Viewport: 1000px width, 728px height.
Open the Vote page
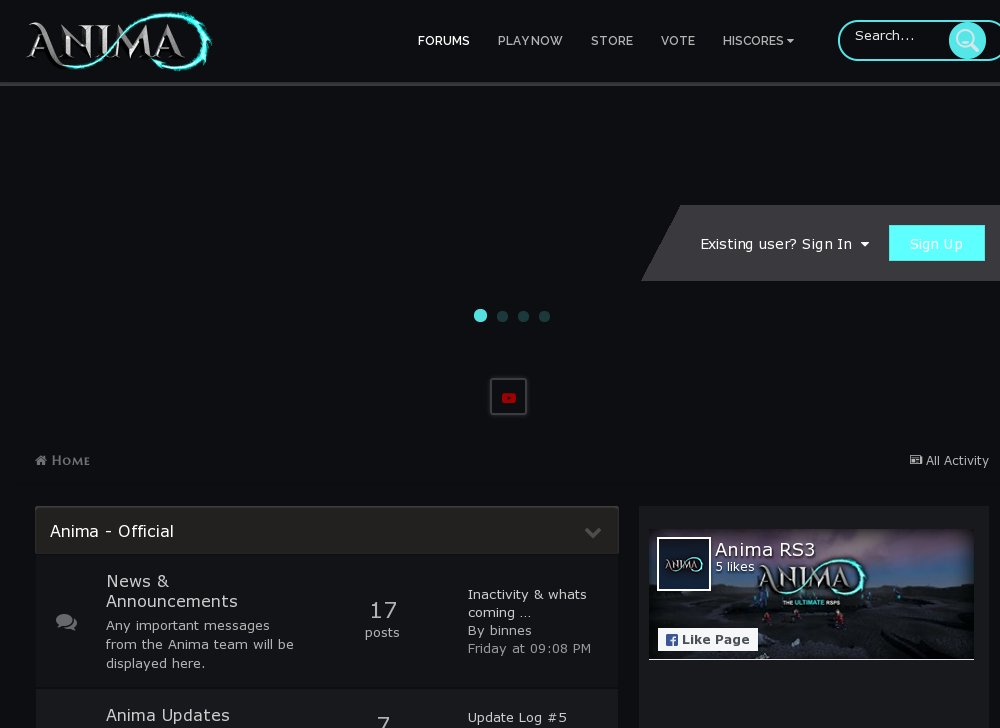click(678, 41)
